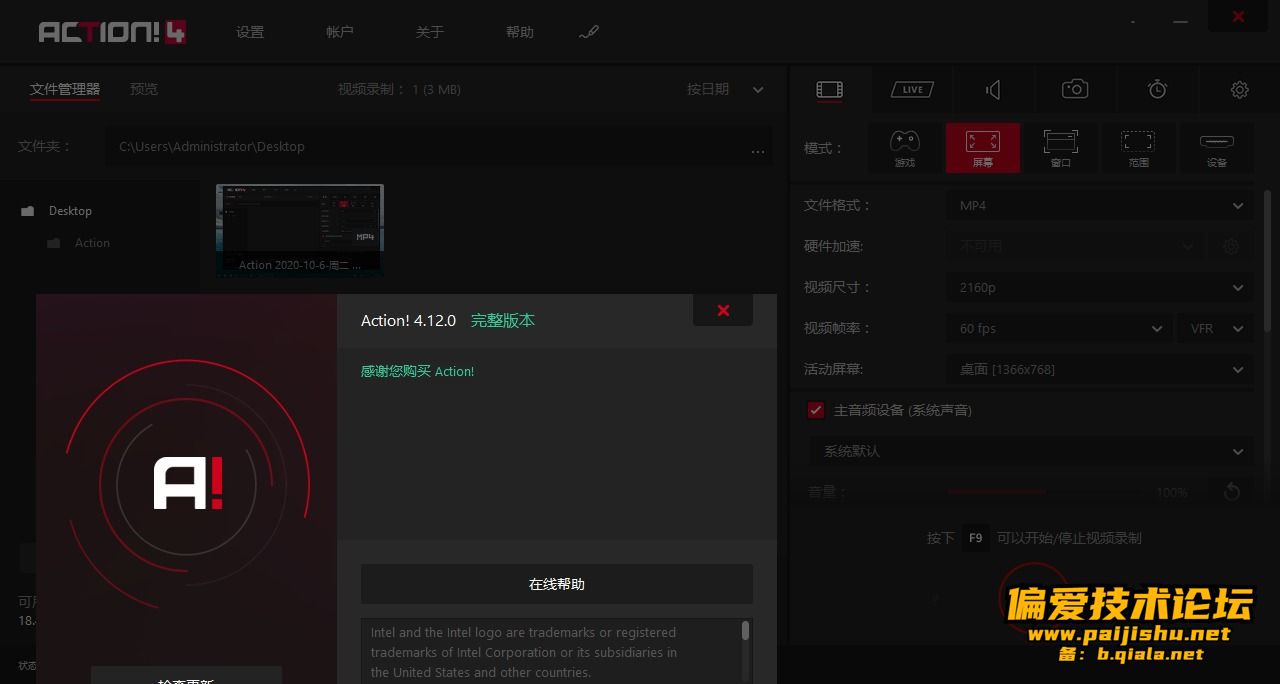Click the folder path field C:\Users\Administrator\Desktop

pos(425,146)
